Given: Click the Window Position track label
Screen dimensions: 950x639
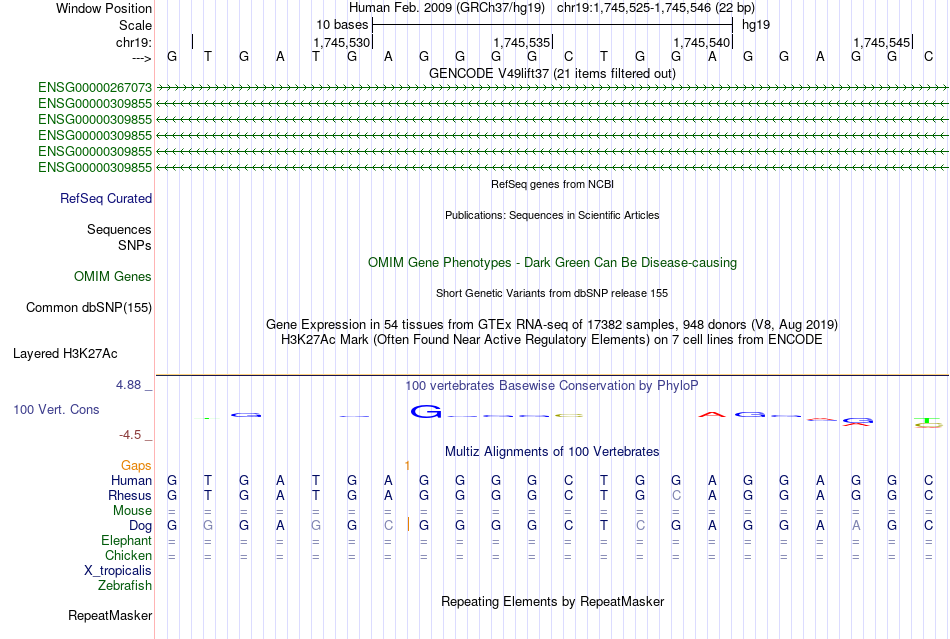Looking at the screenshot, I should coord(104,8).
